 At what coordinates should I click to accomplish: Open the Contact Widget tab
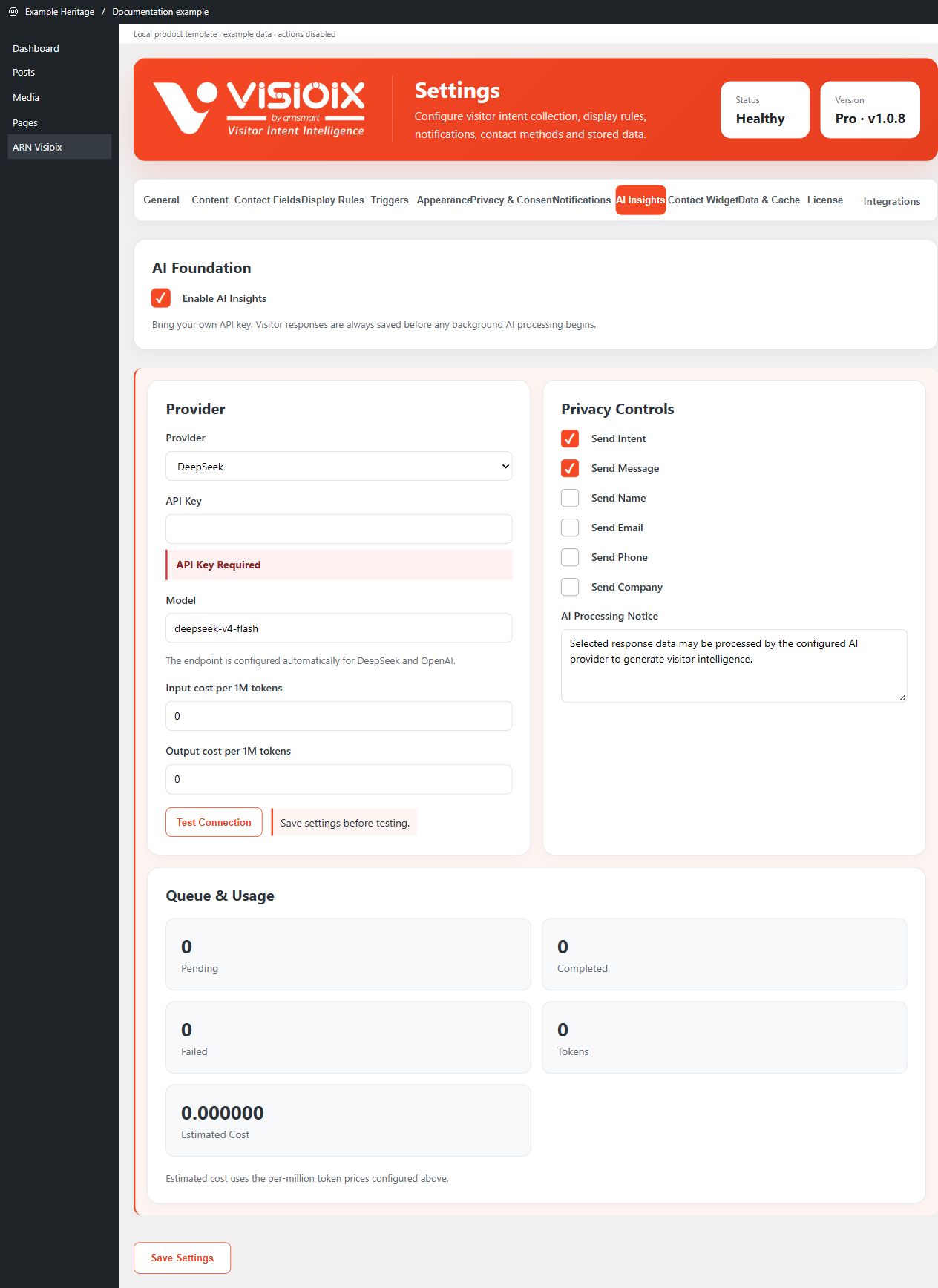click(703, 200)
